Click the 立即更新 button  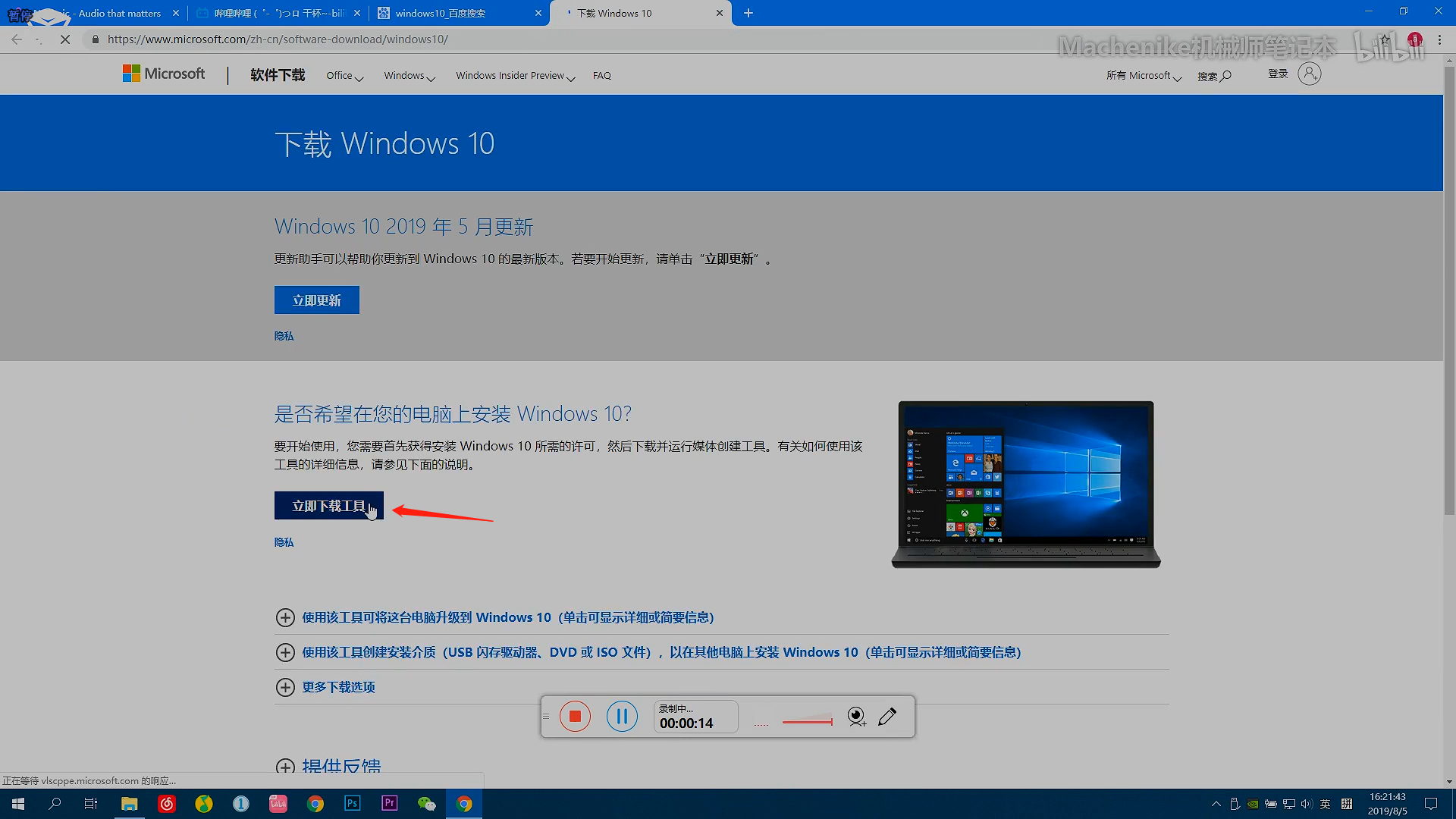(x=317, y=300)
